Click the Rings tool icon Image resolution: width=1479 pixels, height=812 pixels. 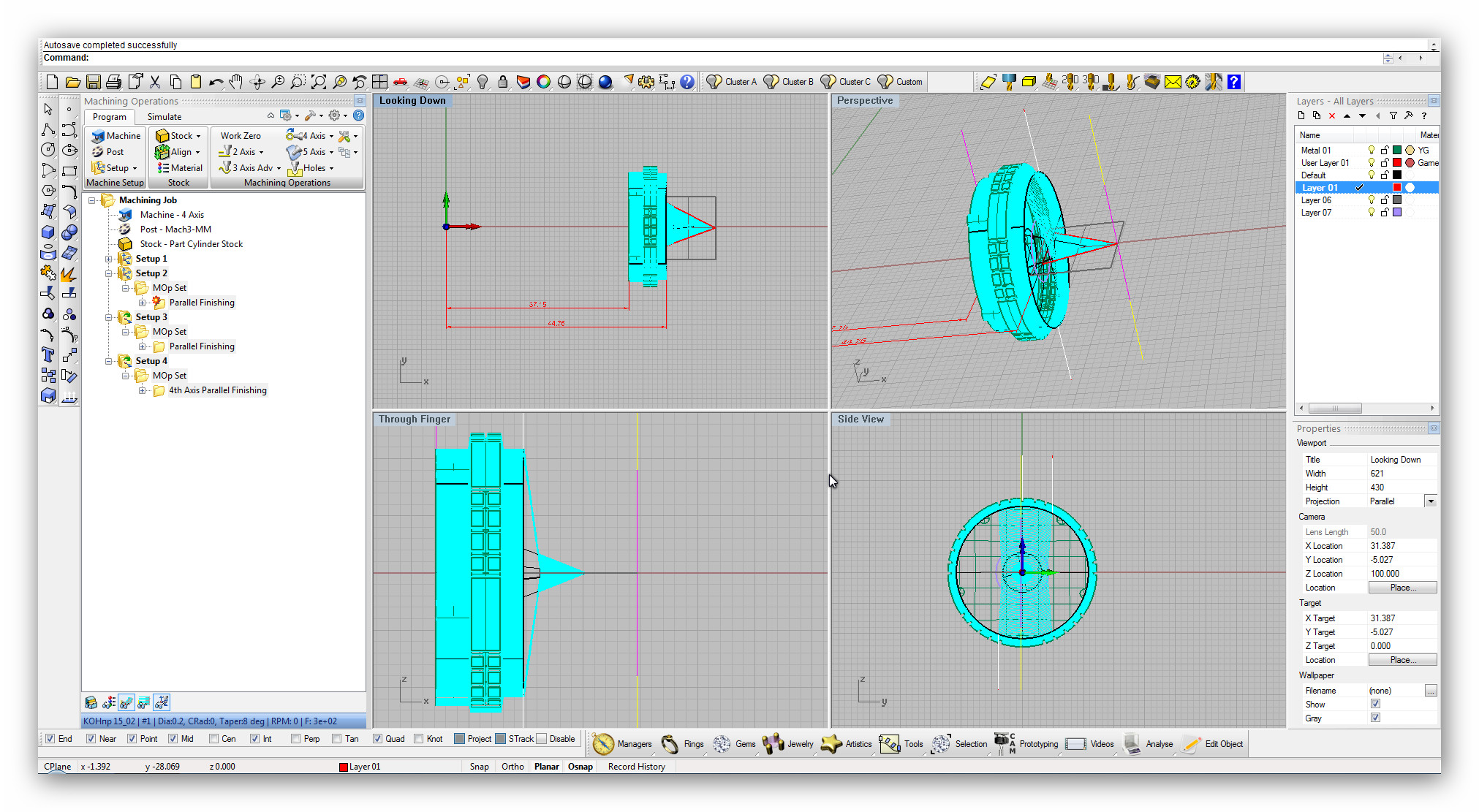tap(670, 744)
